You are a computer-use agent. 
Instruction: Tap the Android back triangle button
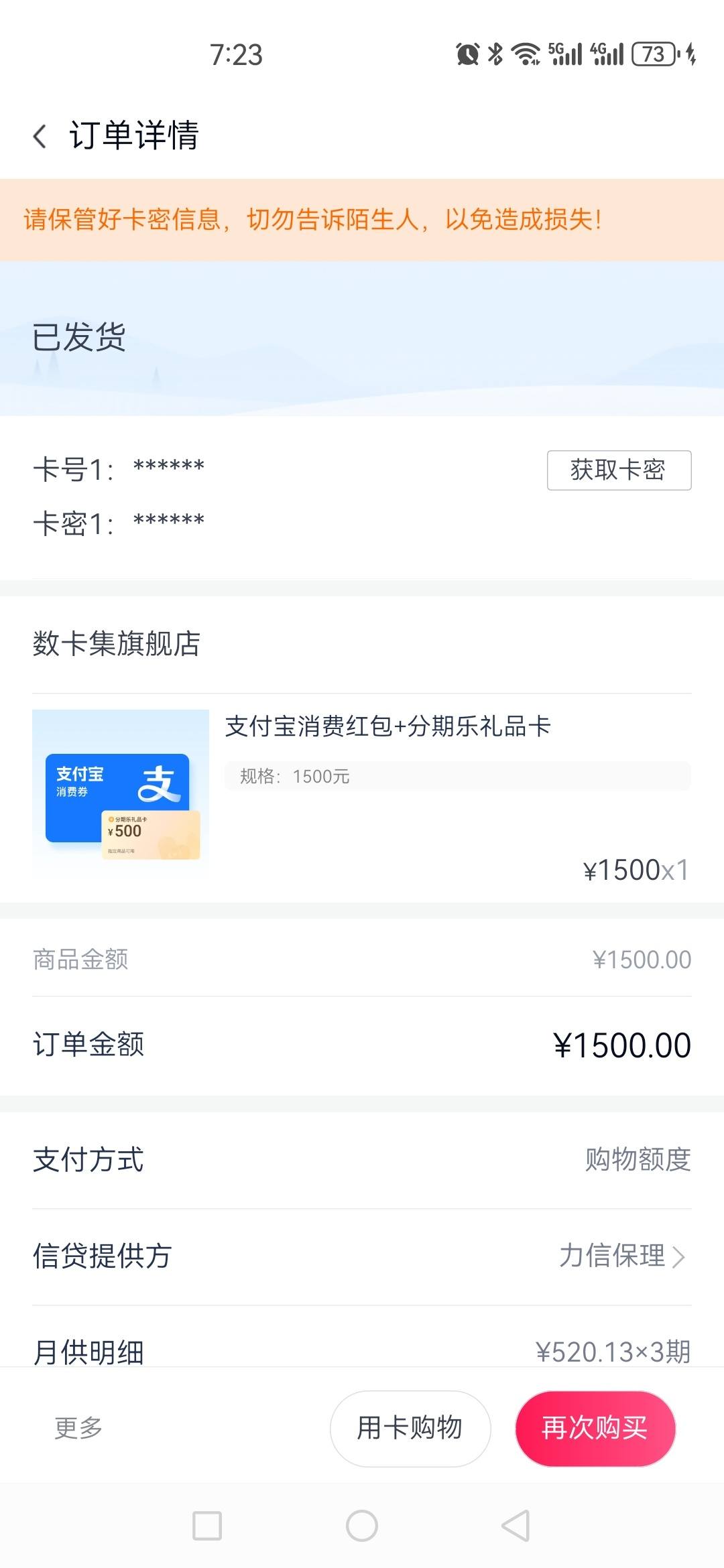pyautogui.click(x=516, y=1526)
